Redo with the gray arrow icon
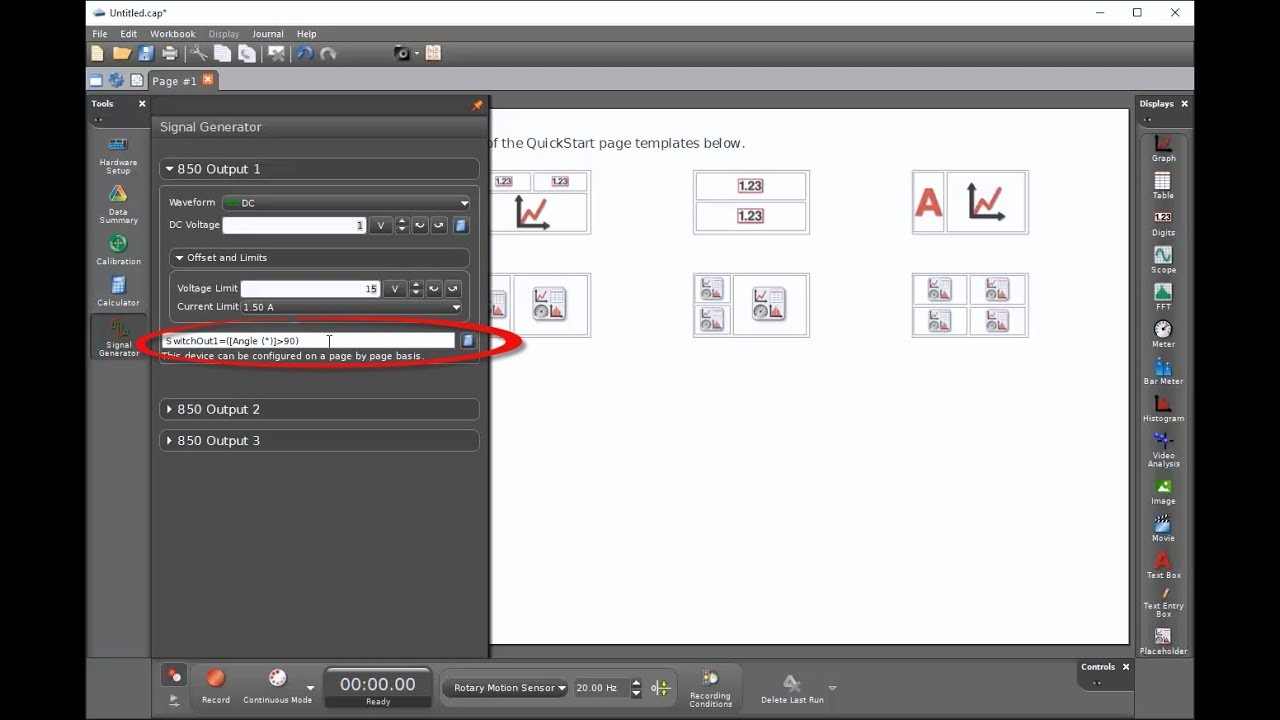1280x720 pixels. pyautogui.click(x=328, y=53)
